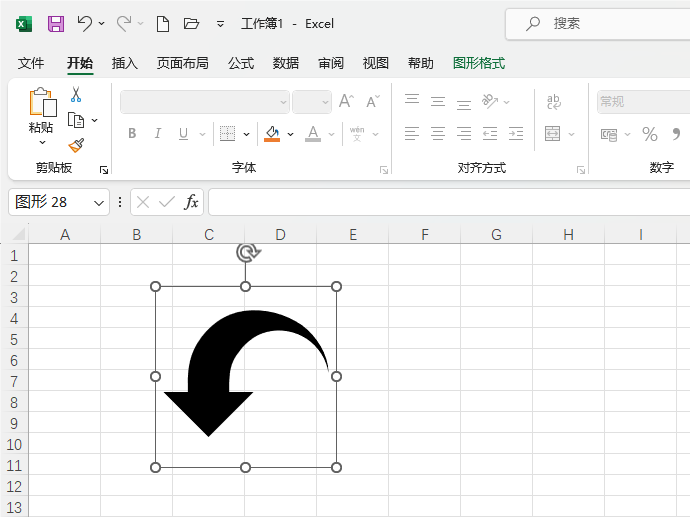Image resolution: width=690 pixels, height=517 pixels.
Task: Click the New blank workbook icon
Action: (163, 24)
